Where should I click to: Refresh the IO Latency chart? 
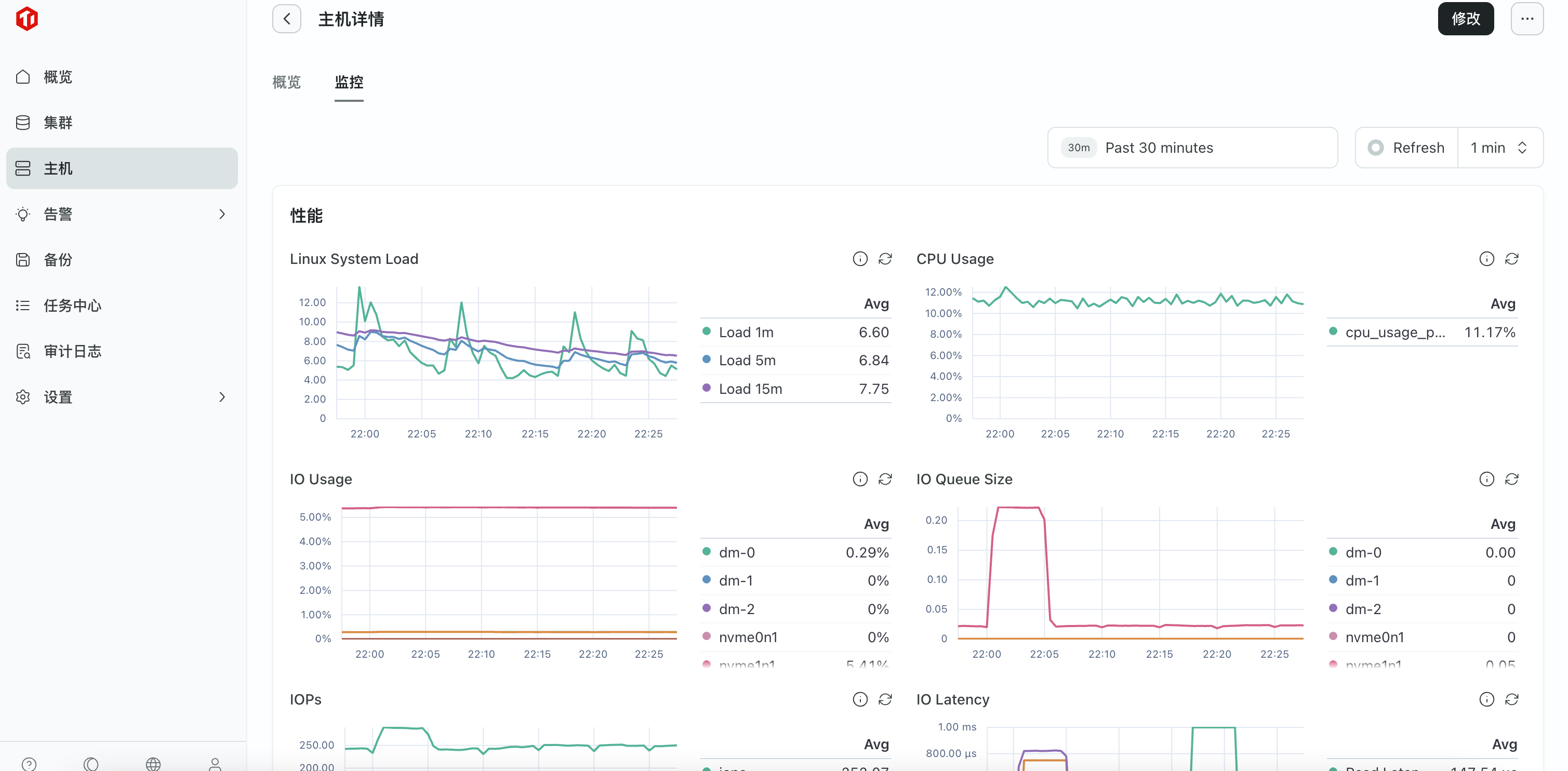point(1511,699)
